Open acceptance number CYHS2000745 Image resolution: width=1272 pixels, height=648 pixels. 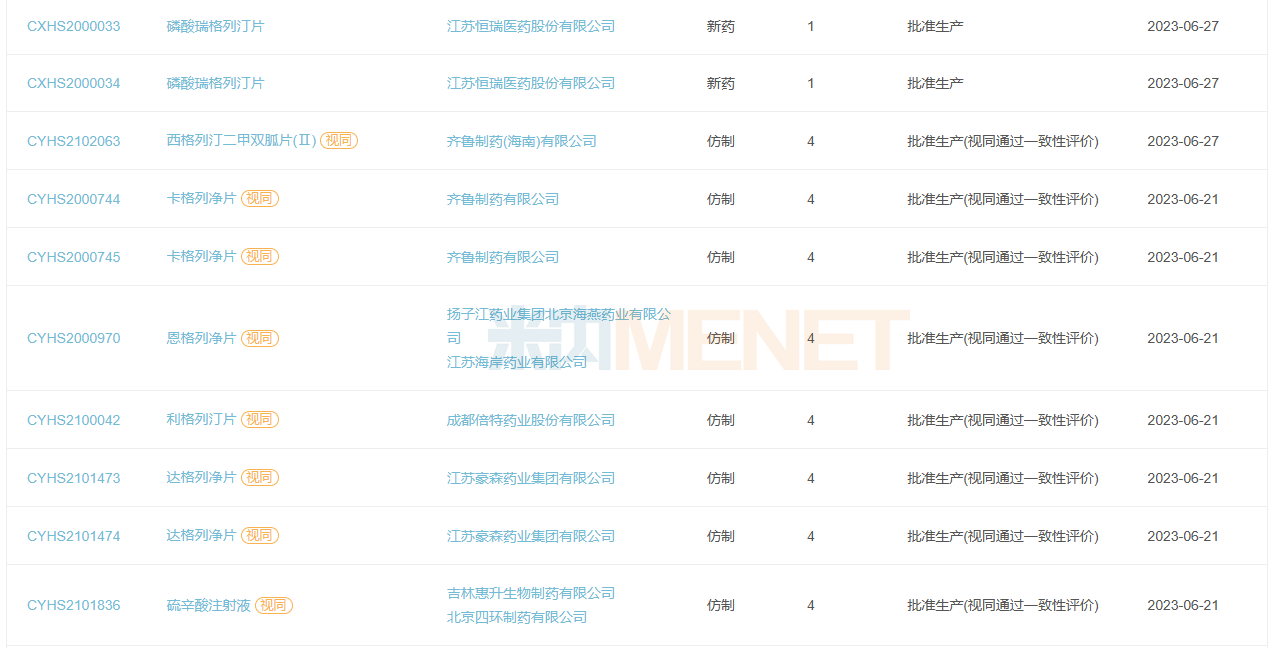[x=73, y=257]
